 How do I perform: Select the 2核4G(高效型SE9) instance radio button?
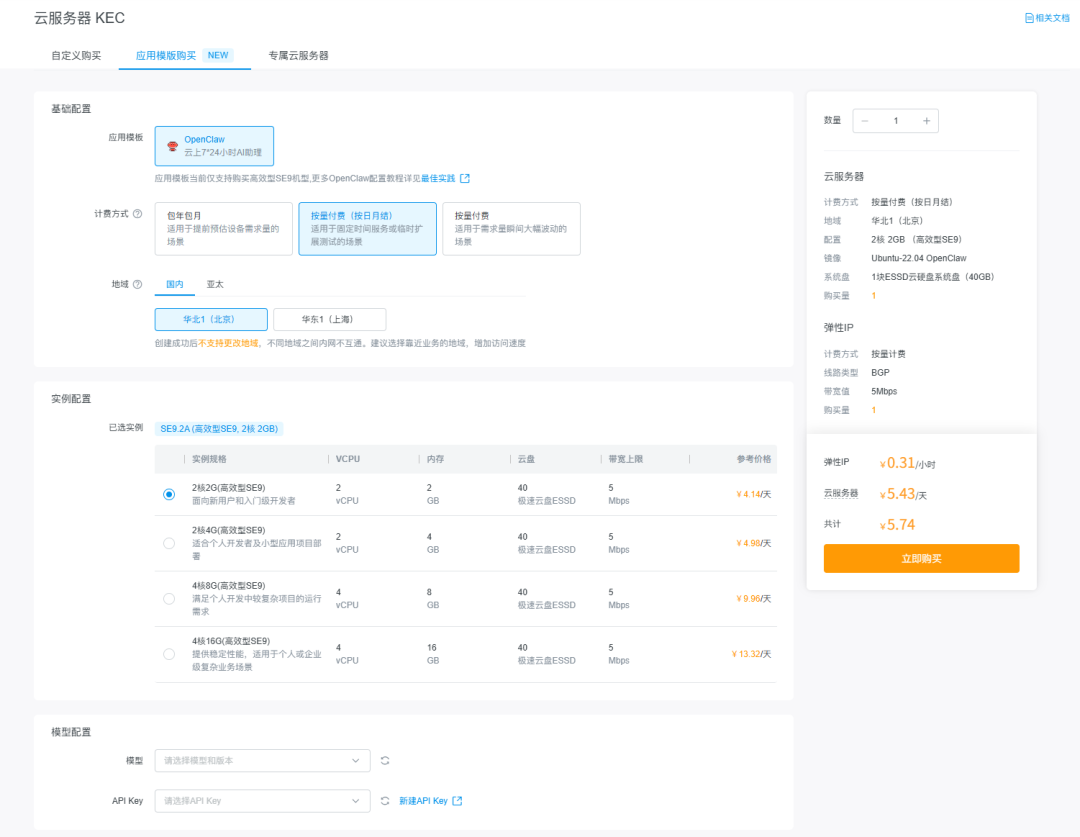169,543
